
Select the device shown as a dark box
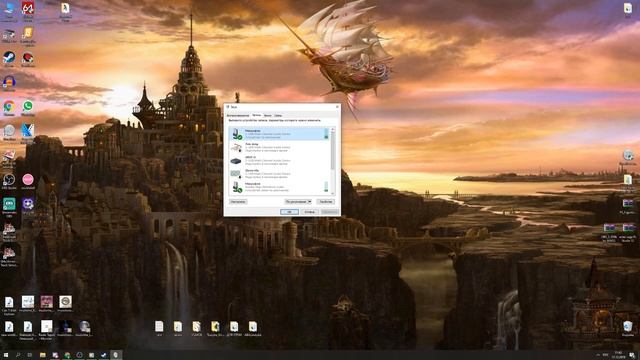click(280, 160)
